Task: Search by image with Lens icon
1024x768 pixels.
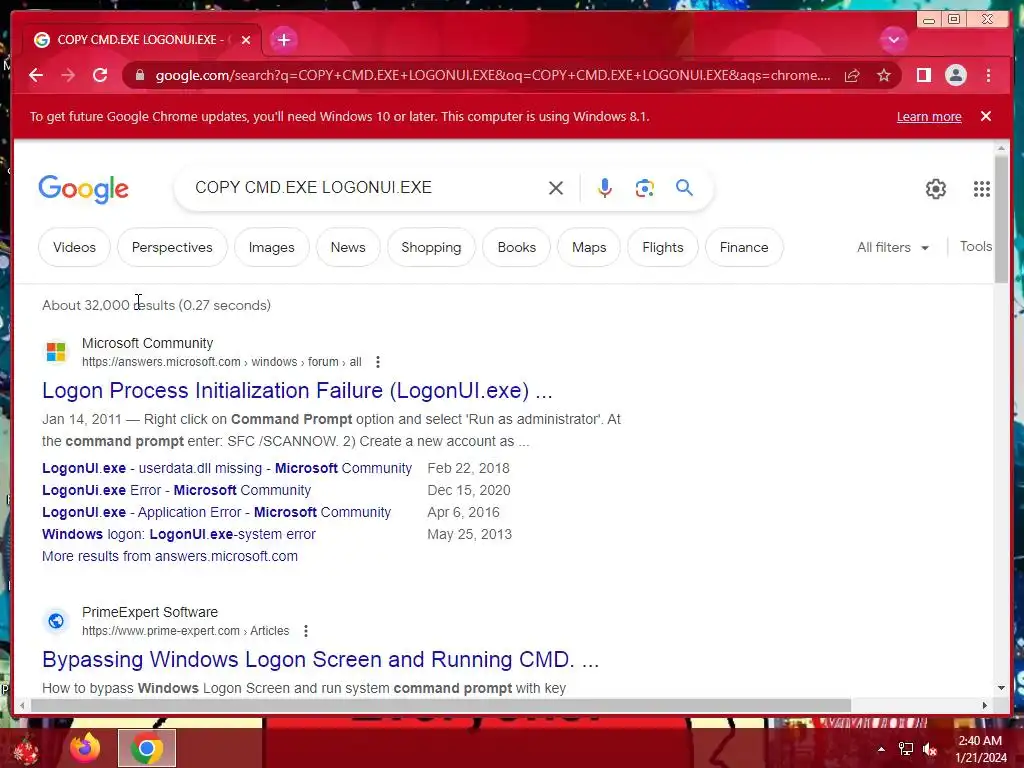Action: point(645,188)
